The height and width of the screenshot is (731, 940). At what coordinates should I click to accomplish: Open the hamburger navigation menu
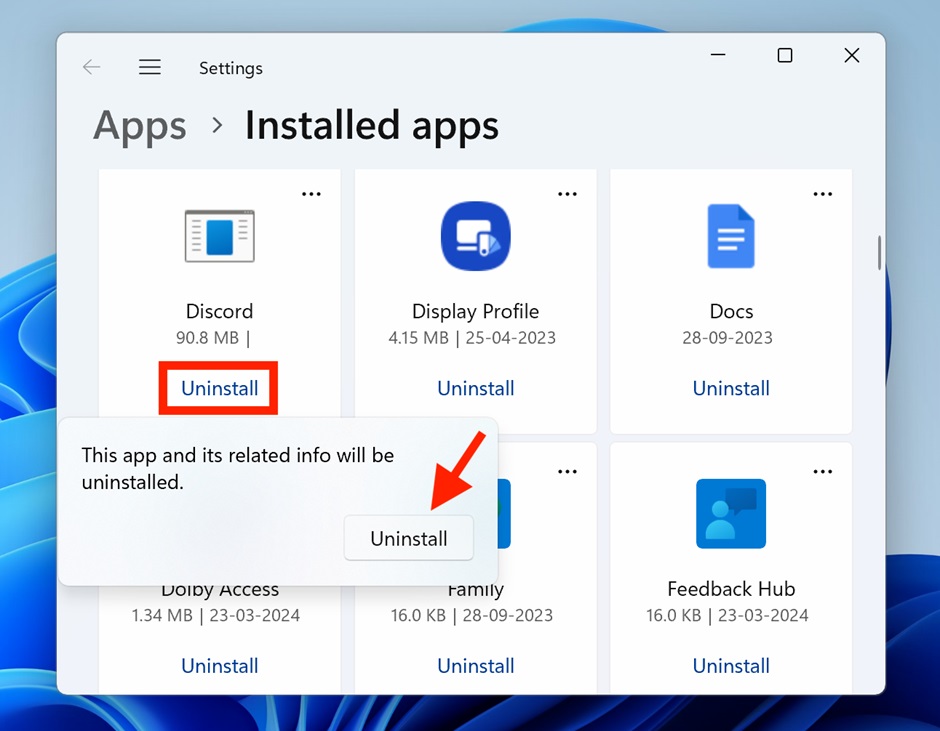[150, 67]
